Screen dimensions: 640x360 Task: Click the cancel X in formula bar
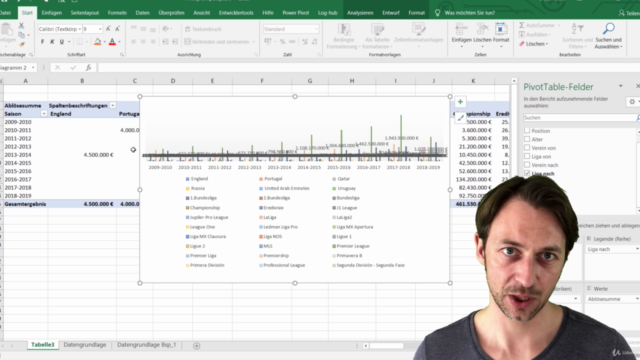tap(58, 68)
